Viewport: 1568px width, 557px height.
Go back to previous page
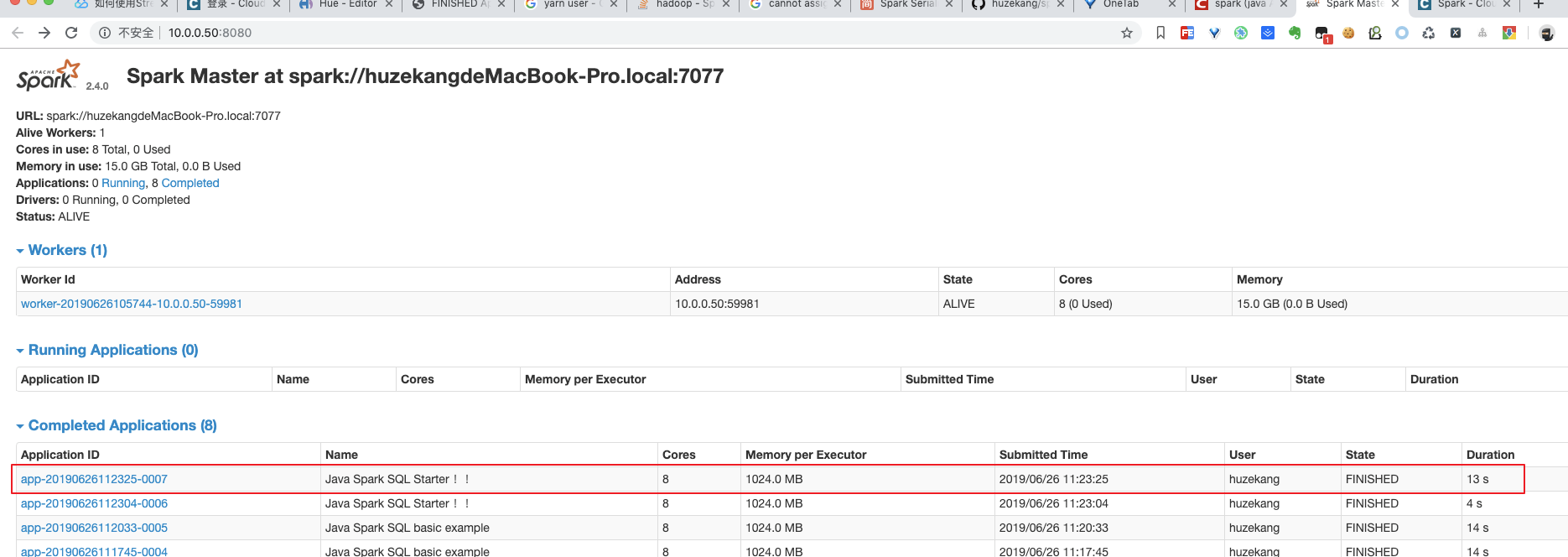[x=18, y=33]
